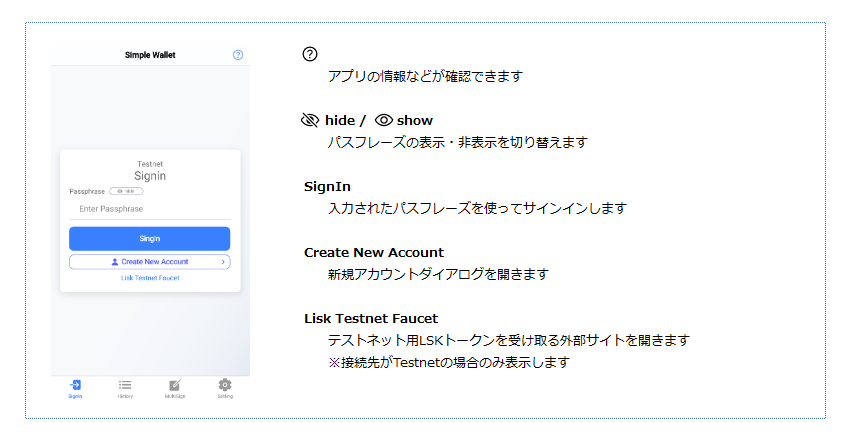Click the Lisk Testnet Faucet description heading

[371, 318]
